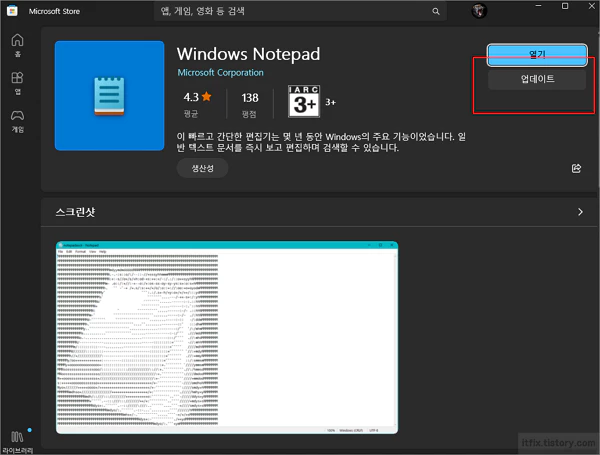Click the Windows Notepad app icon
The width and height of the screenshot is (600, 455).
click(109, 96)
